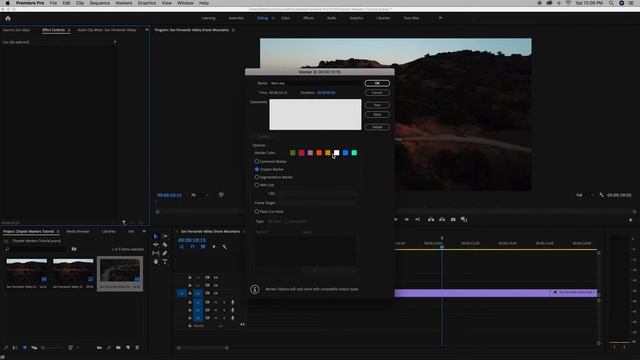Switch Project panel to icon view
Screen dimensions: 640x360
point(24,348)
